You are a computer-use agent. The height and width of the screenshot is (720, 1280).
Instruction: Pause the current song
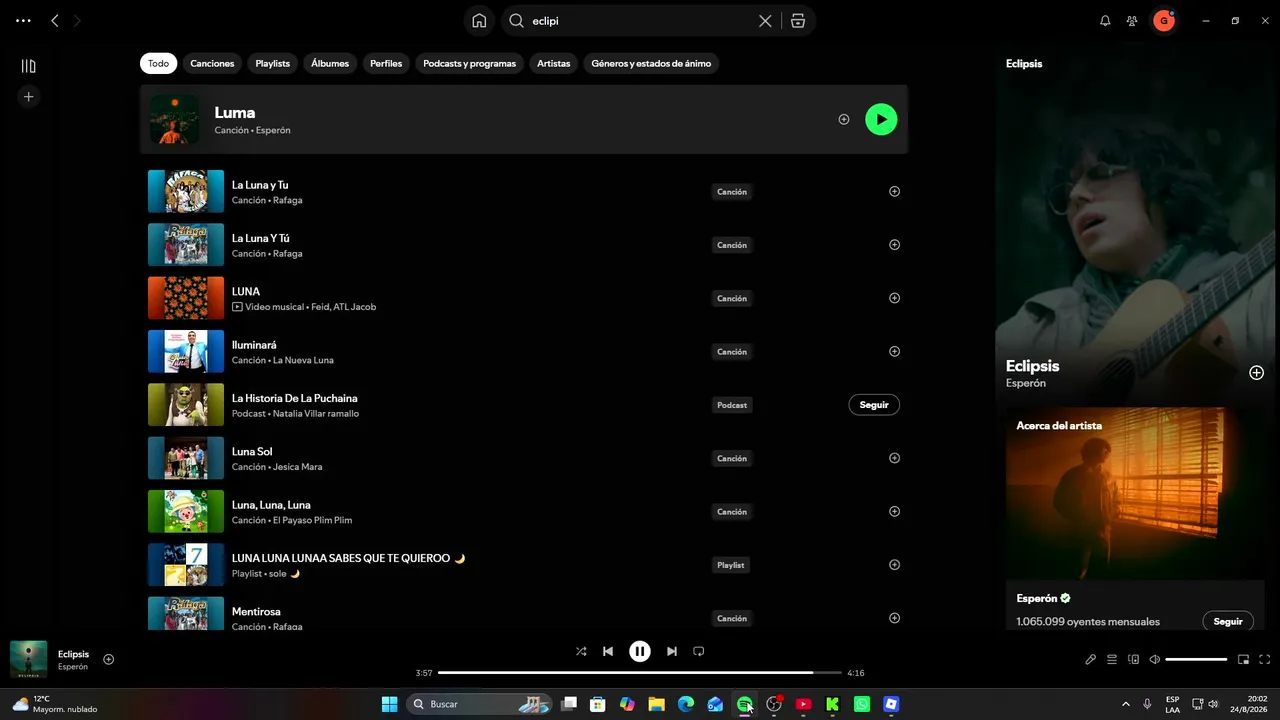(640, 651)
